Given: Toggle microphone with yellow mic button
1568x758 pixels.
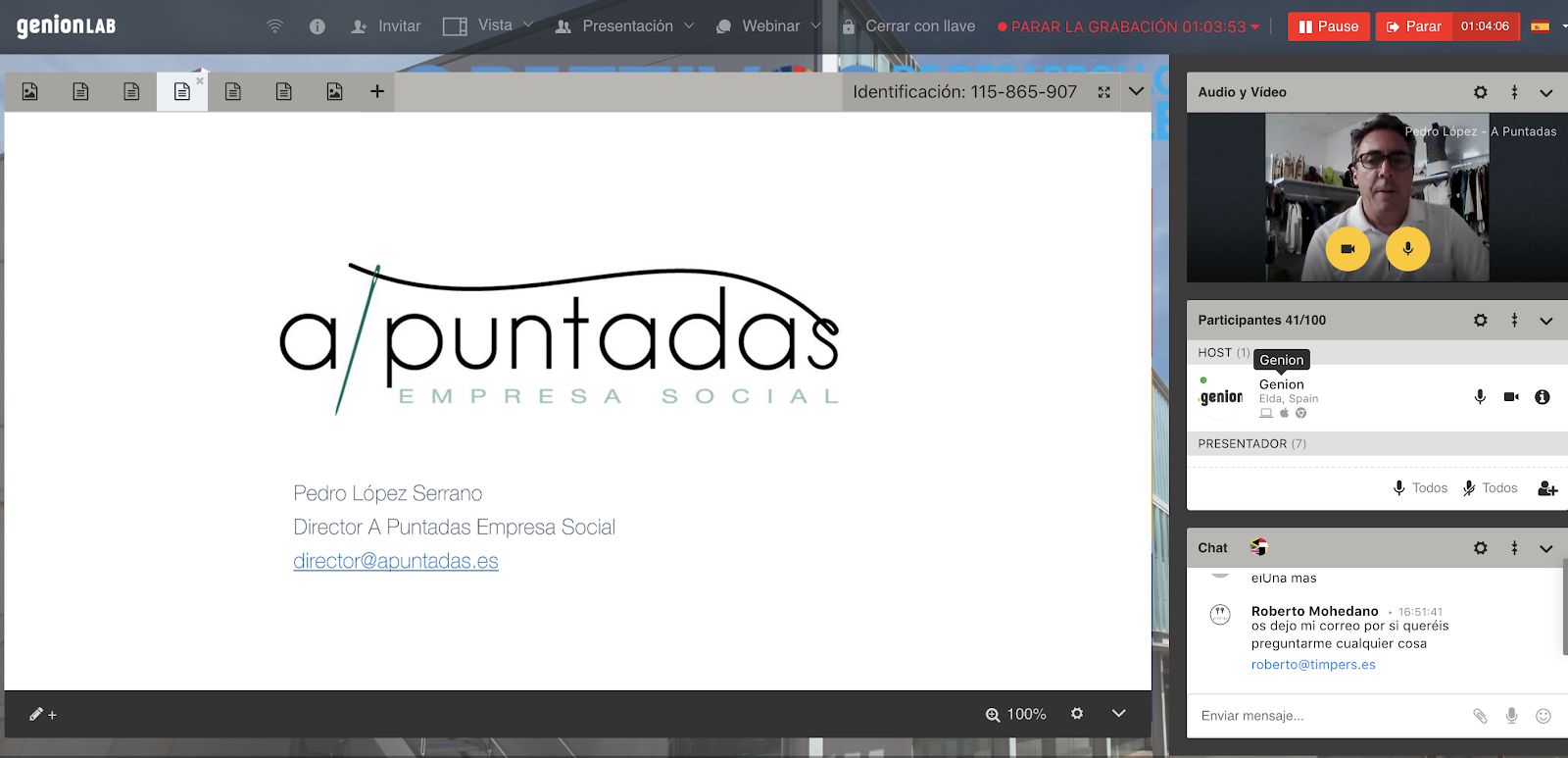Looking at the screenshot, I should 1408,249.
